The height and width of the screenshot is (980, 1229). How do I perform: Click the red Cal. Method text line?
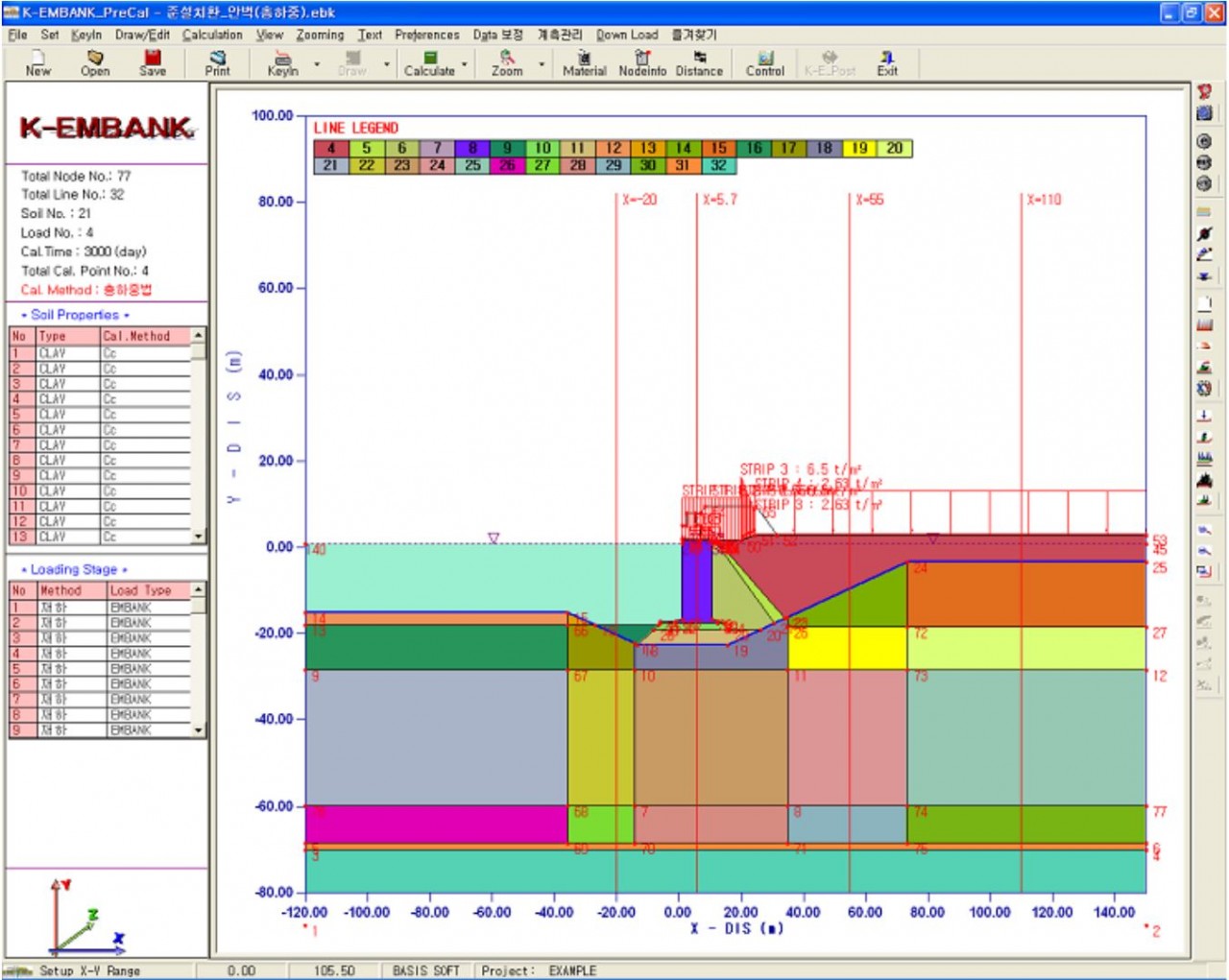[86, 290]
